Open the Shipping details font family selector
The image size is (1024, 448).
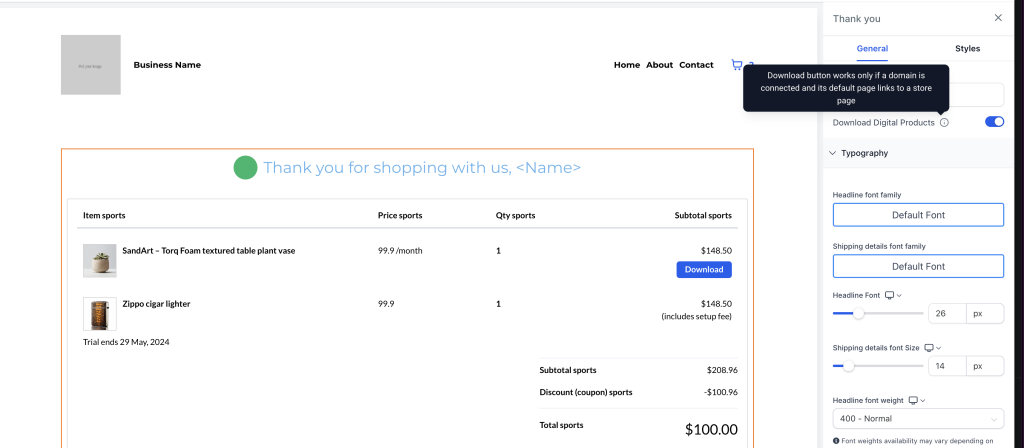tap(918, 266)
